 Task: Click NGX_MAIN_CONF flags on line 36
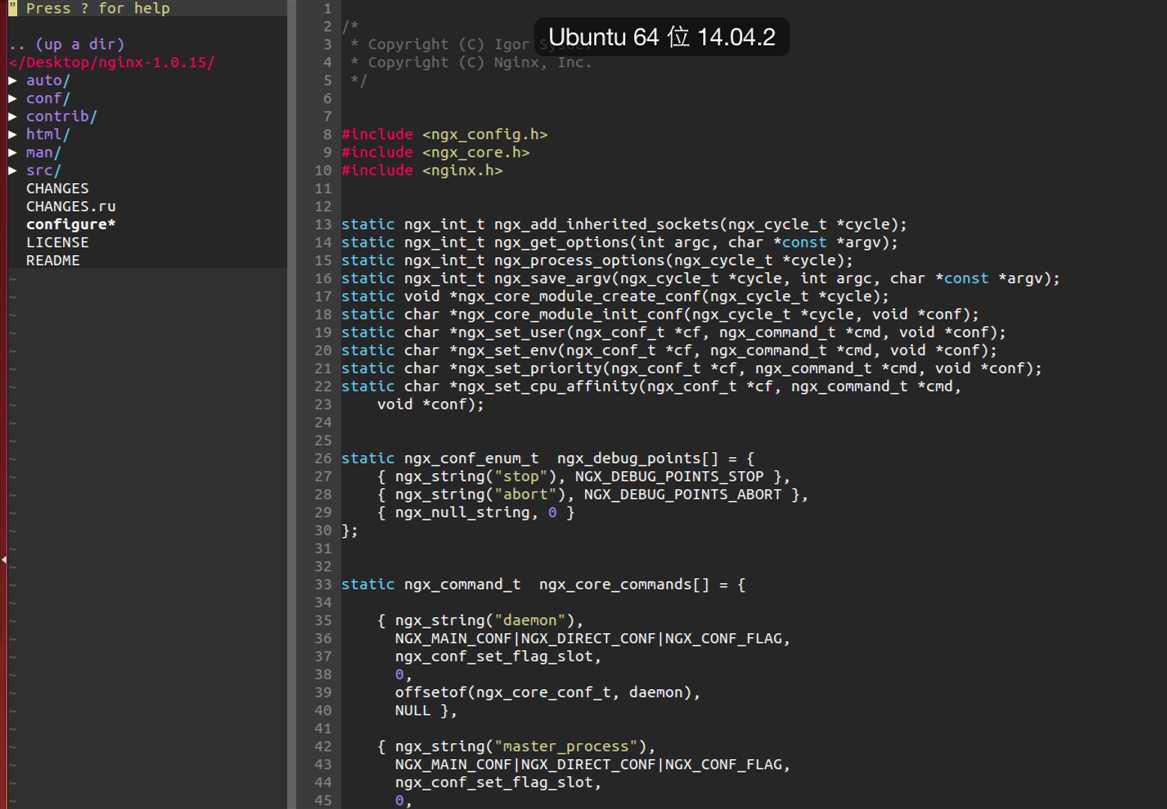[592, 639]
